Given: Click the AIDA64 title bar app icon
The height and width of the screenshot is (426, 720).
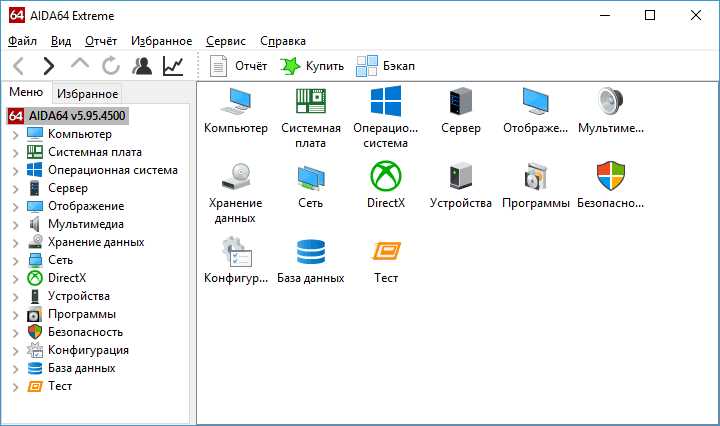Looking at the screenshot, I should (x=17, y=15).
